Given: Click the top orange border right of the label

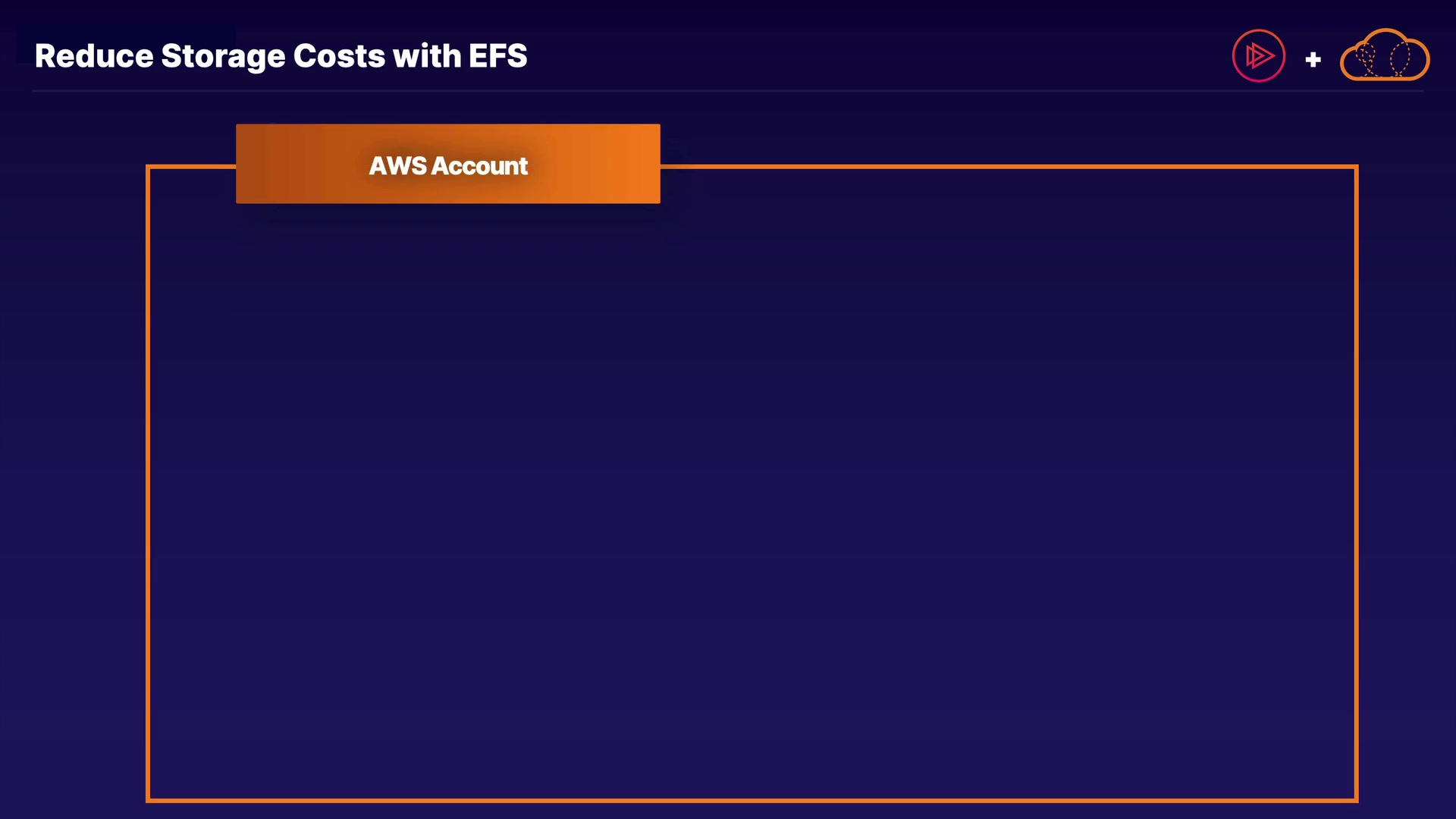Looking at the screenshot, I should [1009, 166].
